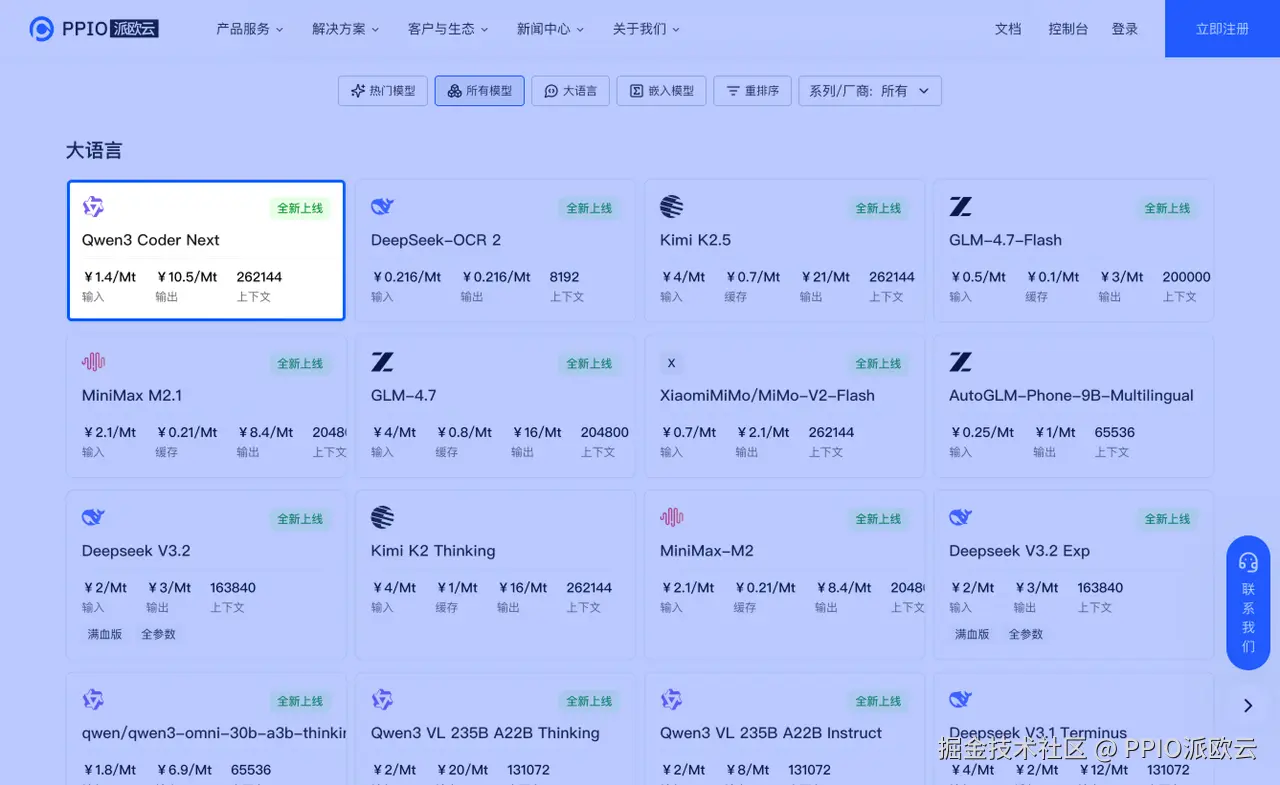Open the 文档 link
The height and width of the screenshot is (785, 1280).
[1008, 29]
